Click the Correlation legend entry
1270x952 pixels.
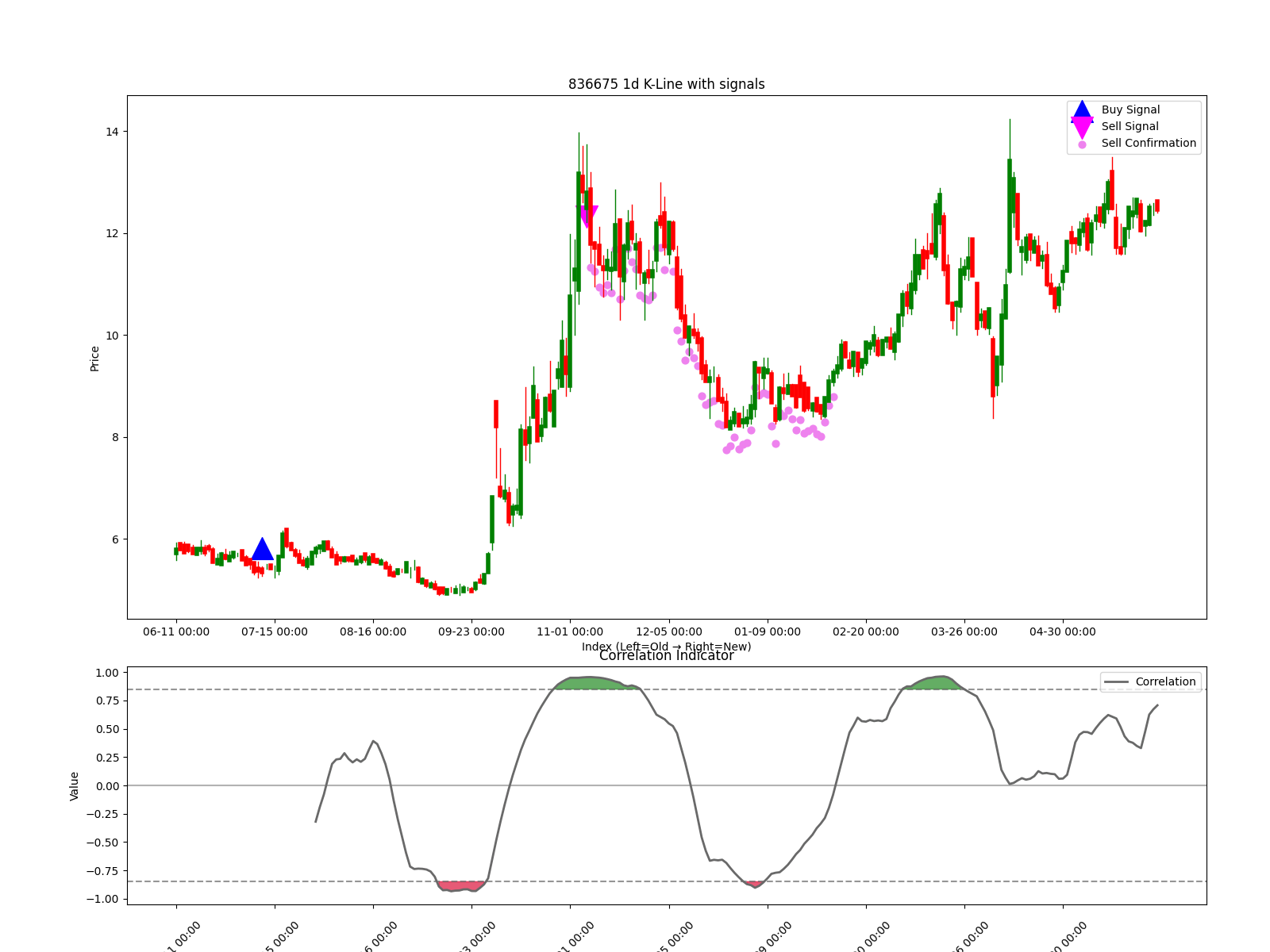pos(1151,681)
